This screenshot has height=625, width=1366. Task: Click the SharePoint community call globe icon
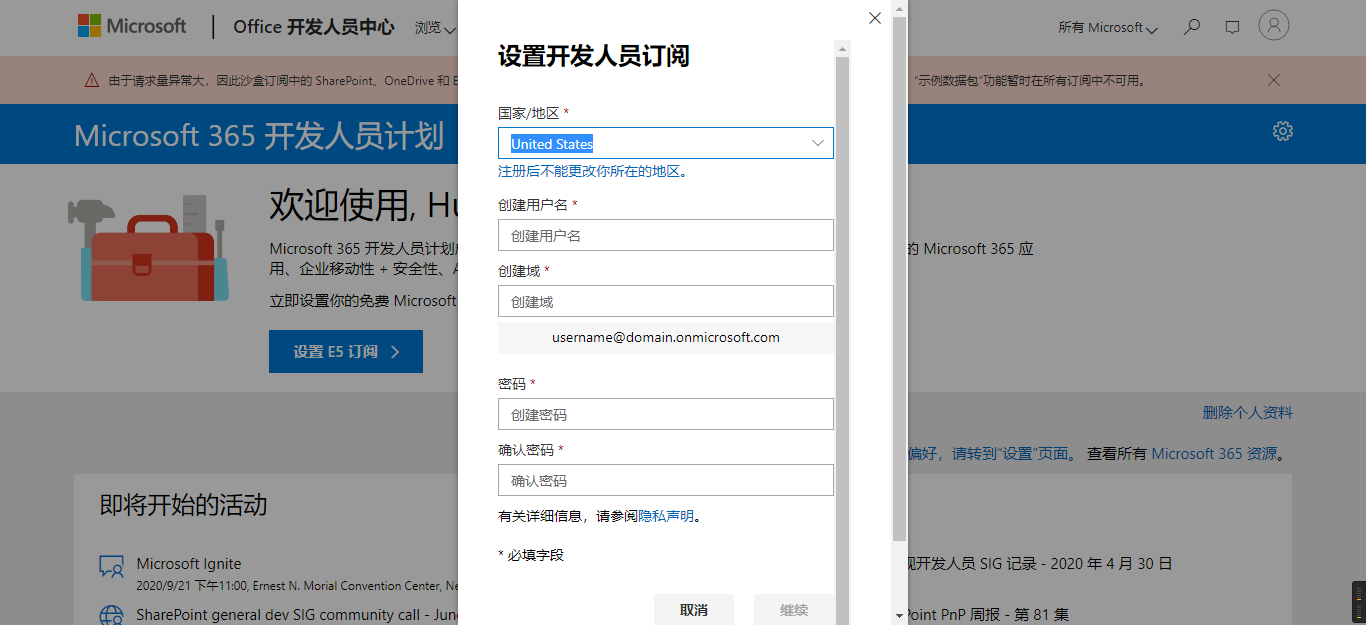[112, 614]
